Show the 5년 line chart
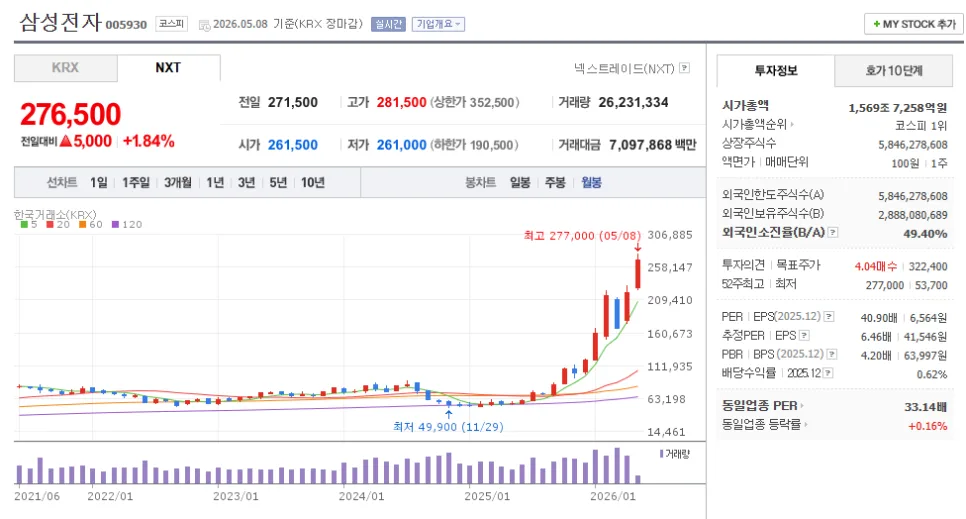 pyautogui.click(x=278, y=182)
